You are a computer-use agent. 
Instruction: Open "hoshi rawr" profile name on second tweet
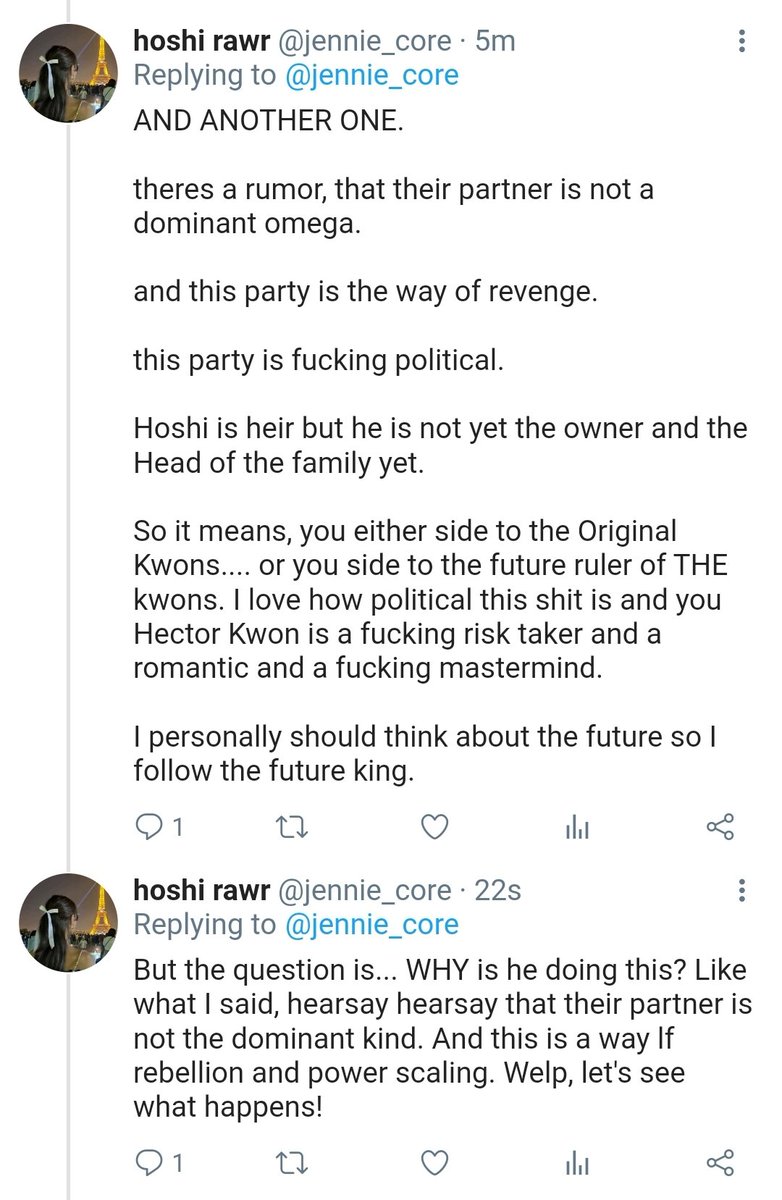pyautogui.click(x=198, y=889)
